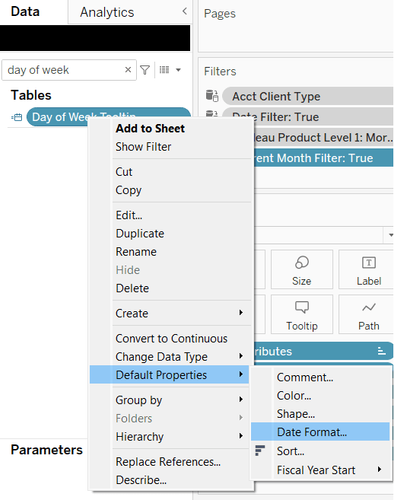Viewport: 394px width, 500px height.
Task: Open the Tooltip marks card
Action: [302, 314]
